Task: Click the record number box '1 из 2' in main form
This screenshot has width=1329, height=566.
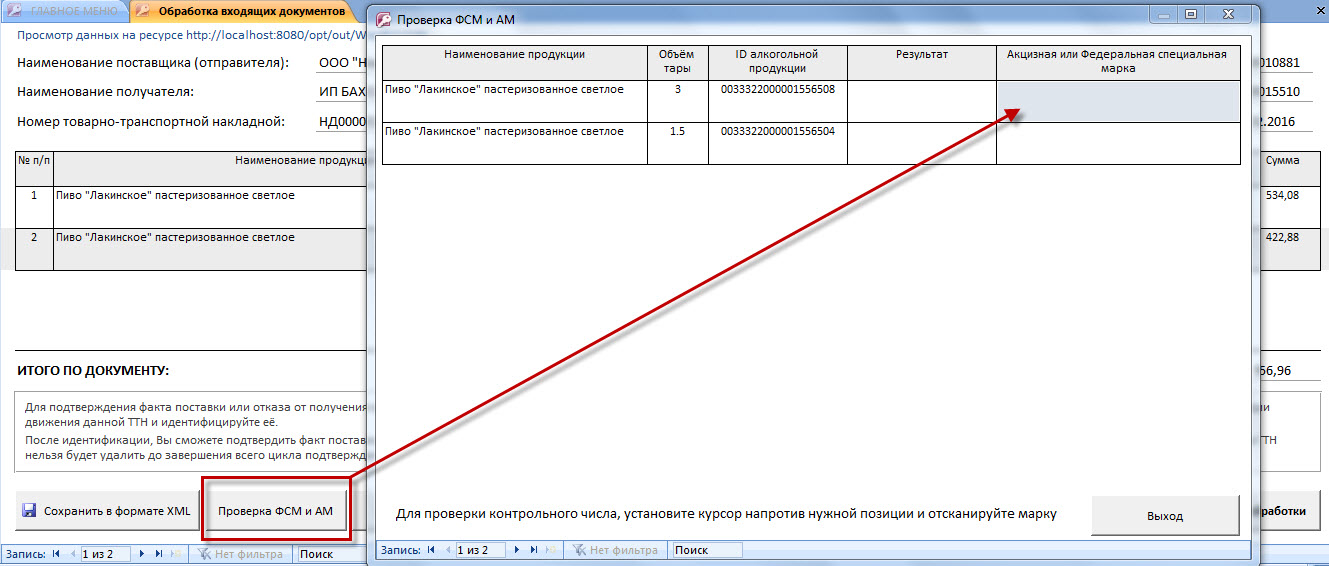Action: coord(105,553)
